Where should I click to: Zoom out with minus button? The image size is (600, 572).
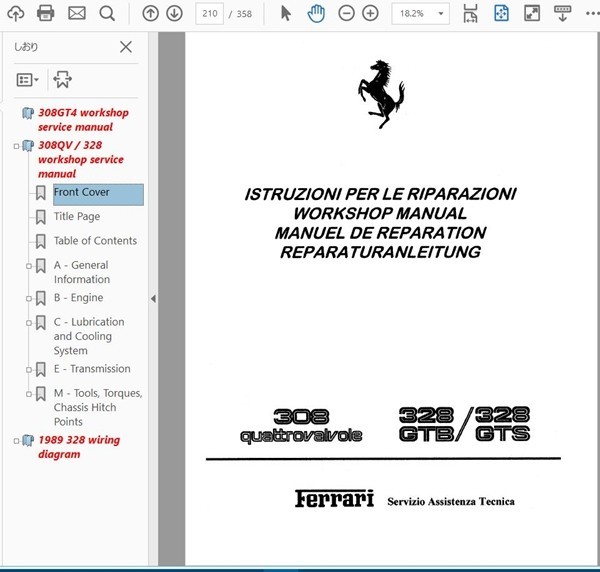click(346, 14)
